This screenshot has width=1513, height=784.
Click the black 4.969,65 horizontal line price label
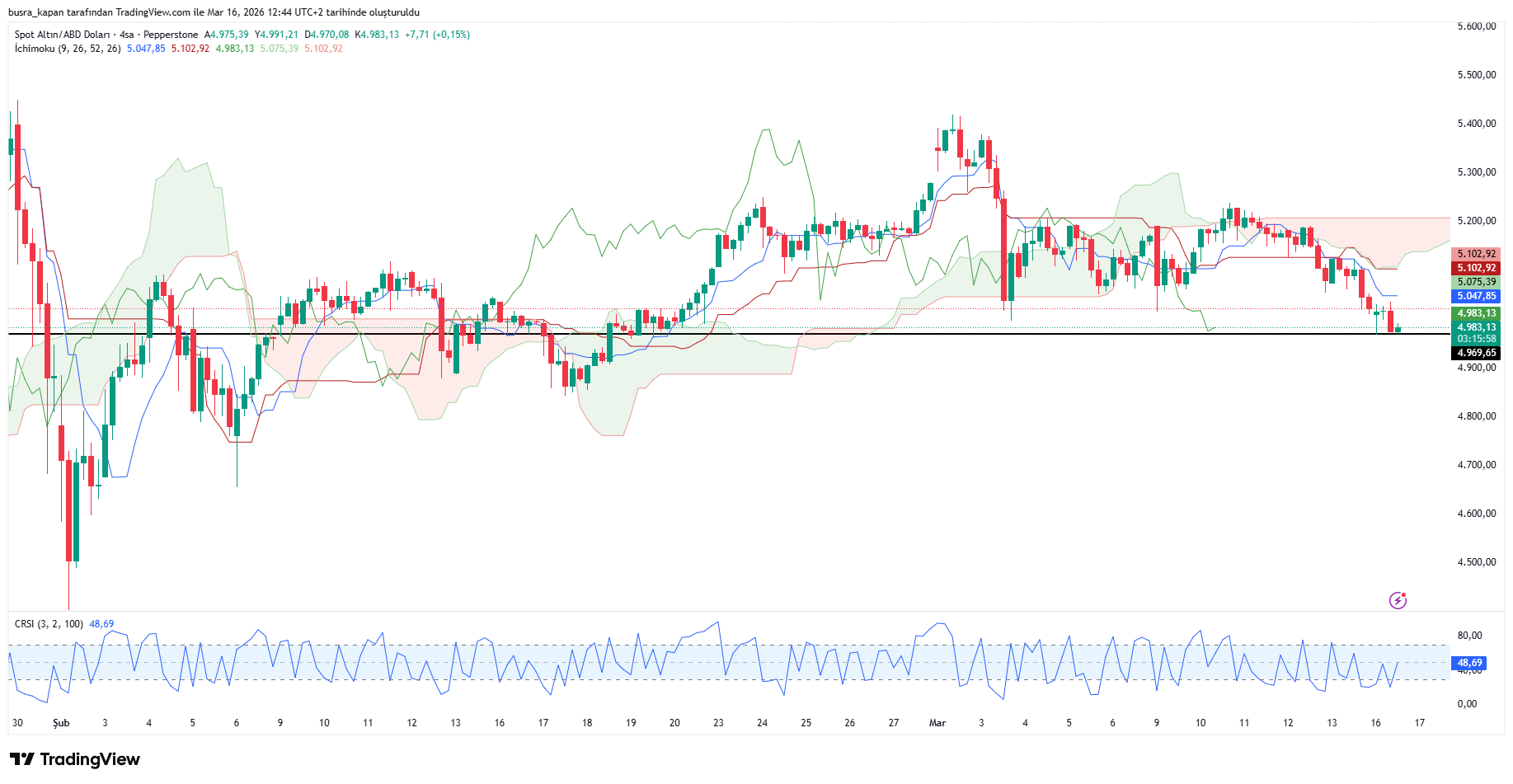click(1475, 353)
